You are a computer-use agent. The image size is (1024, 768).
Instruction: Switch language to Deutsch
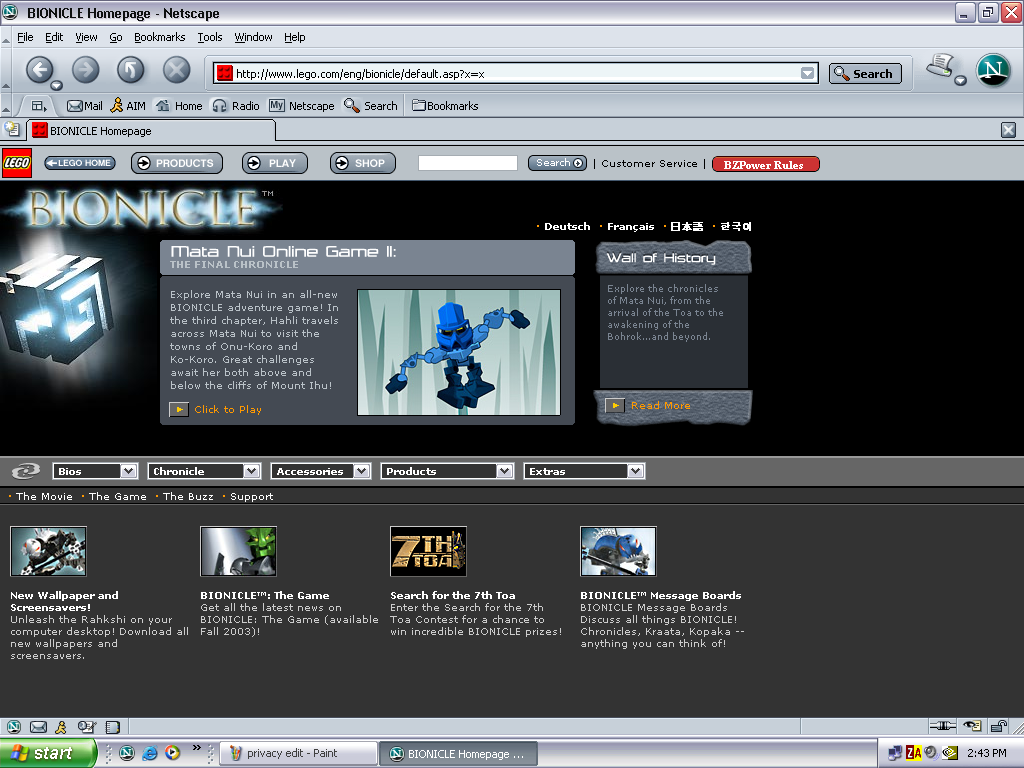point(567,227)
